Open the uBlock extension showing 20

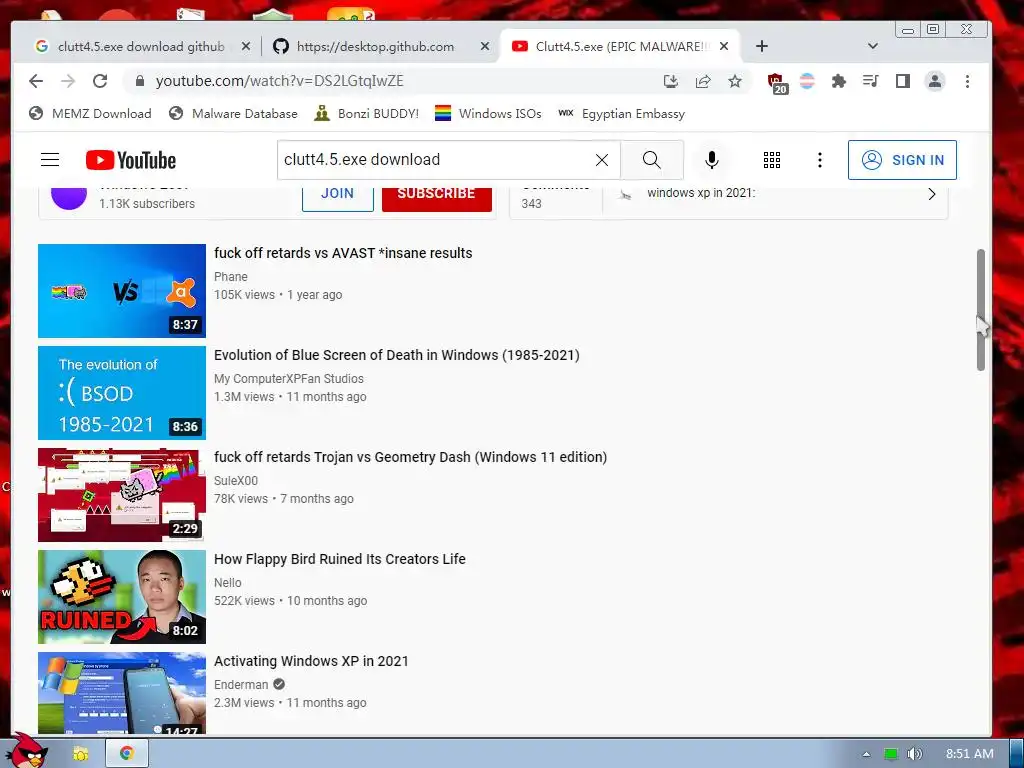[776, 83]
